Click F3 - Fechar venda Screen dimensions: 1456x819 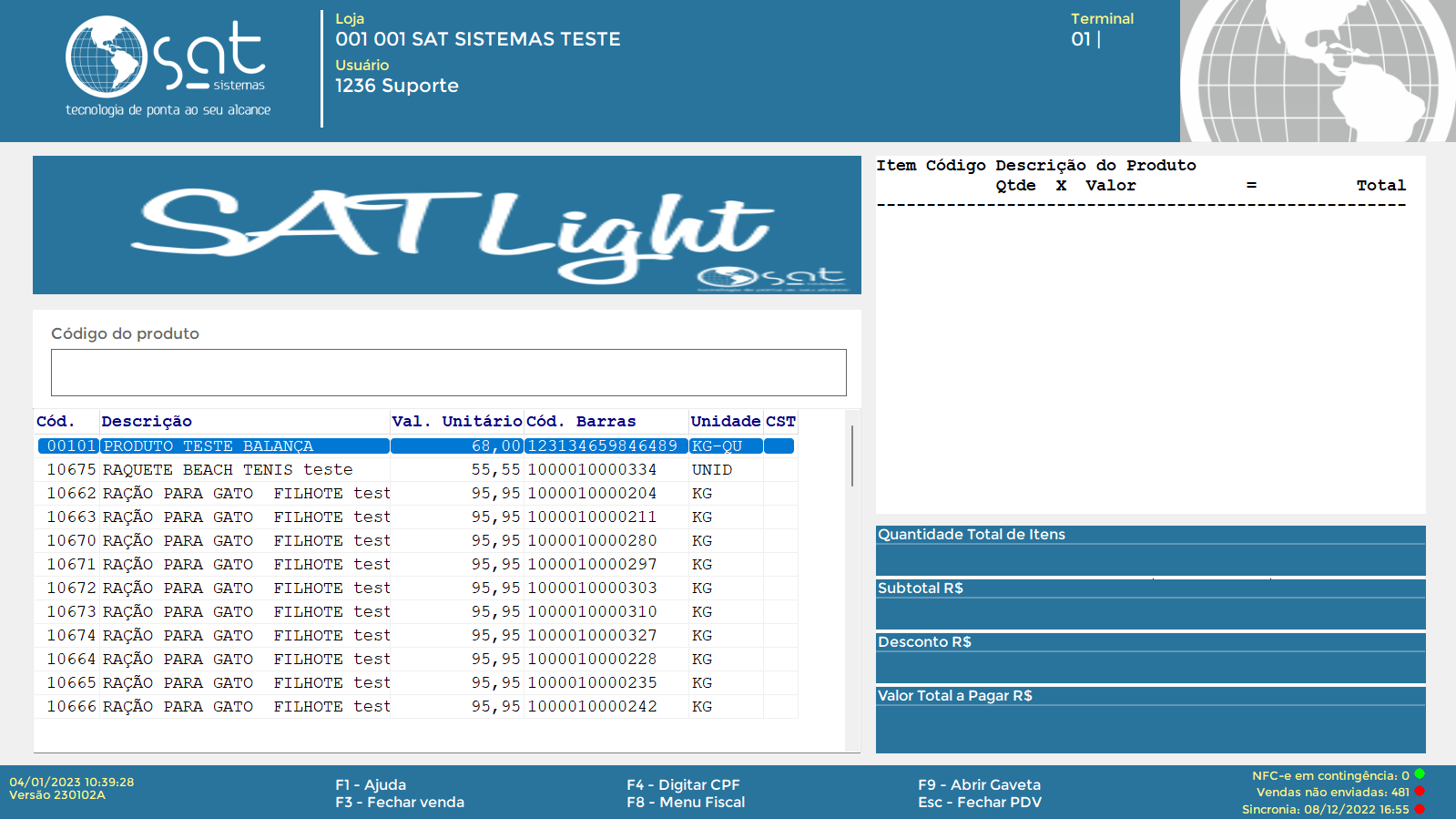[x=399, y=803]
